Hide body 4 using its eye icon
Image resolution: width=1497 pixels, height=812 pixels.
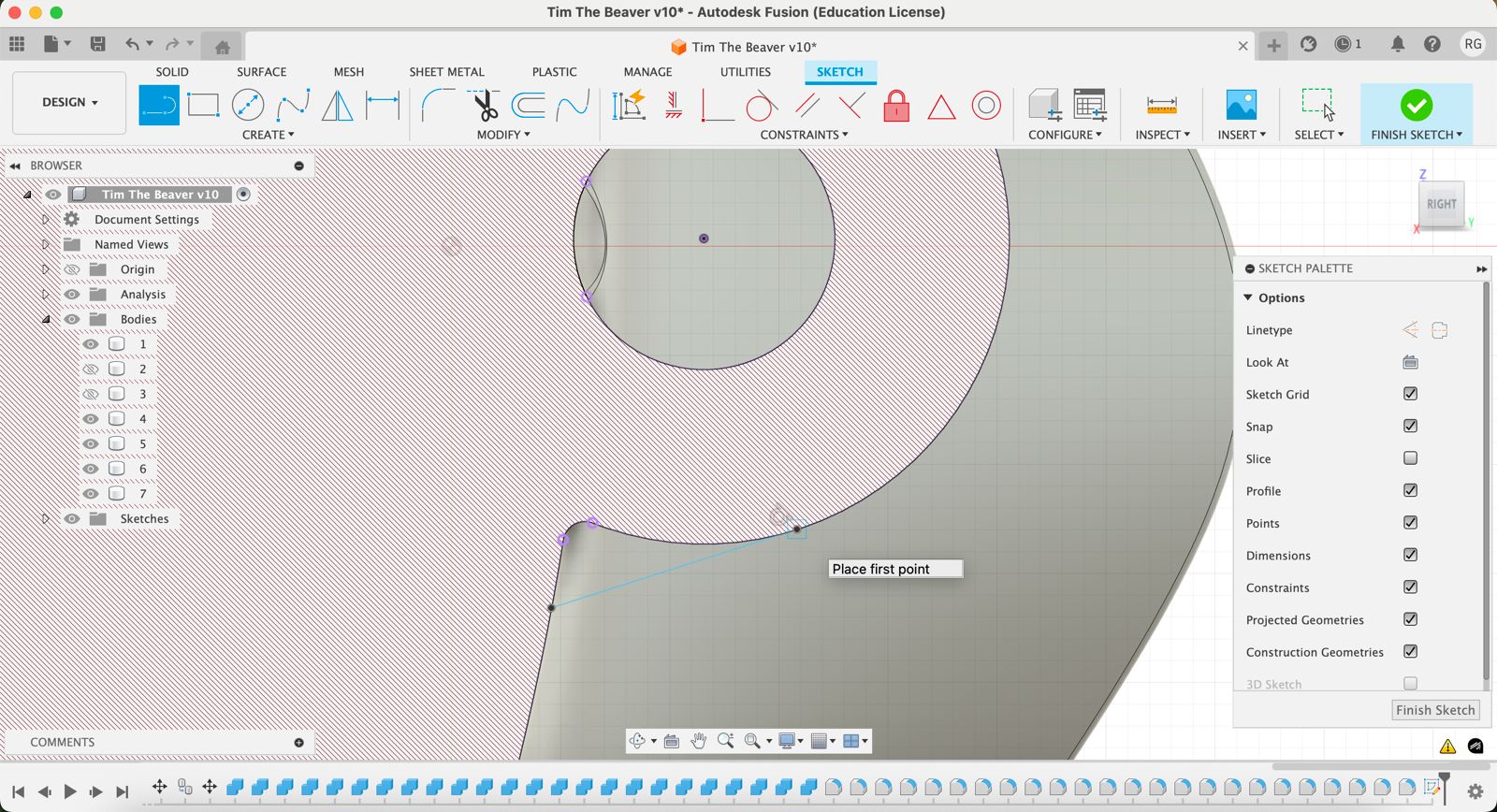click(x=91, y=419)
